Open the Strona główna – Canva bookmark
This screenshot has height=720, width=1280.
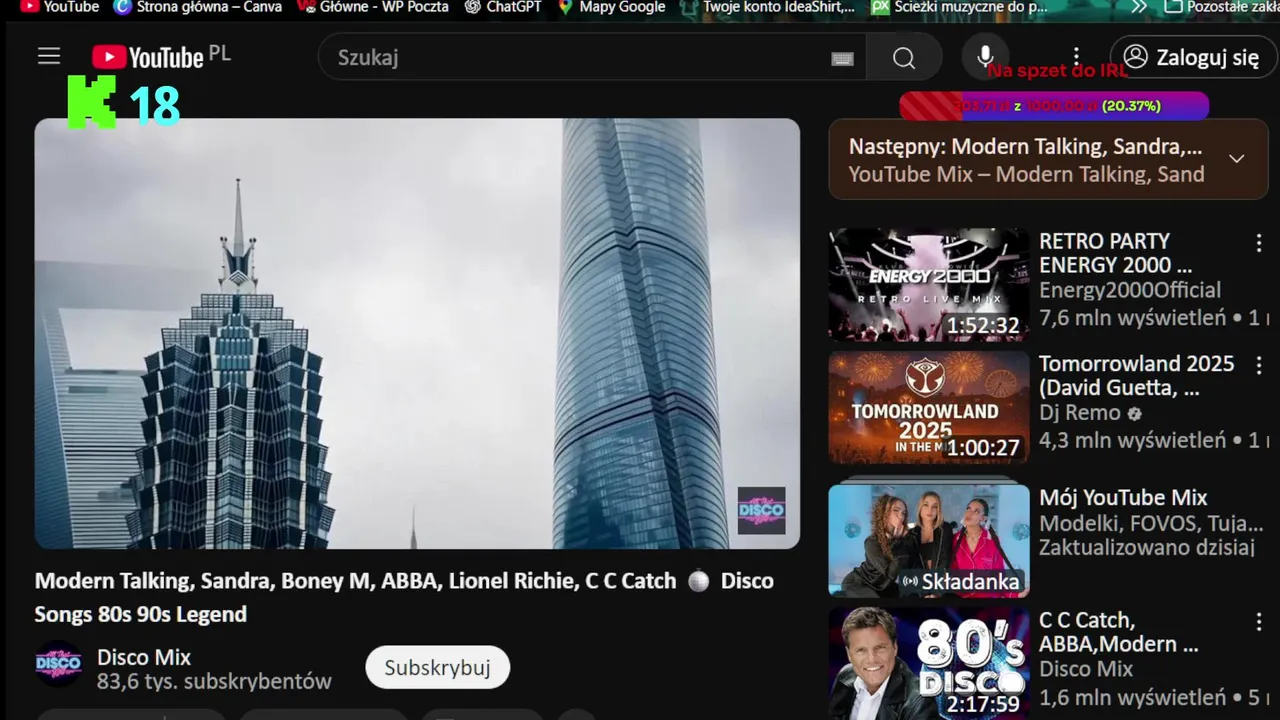(x=198, y=7)
